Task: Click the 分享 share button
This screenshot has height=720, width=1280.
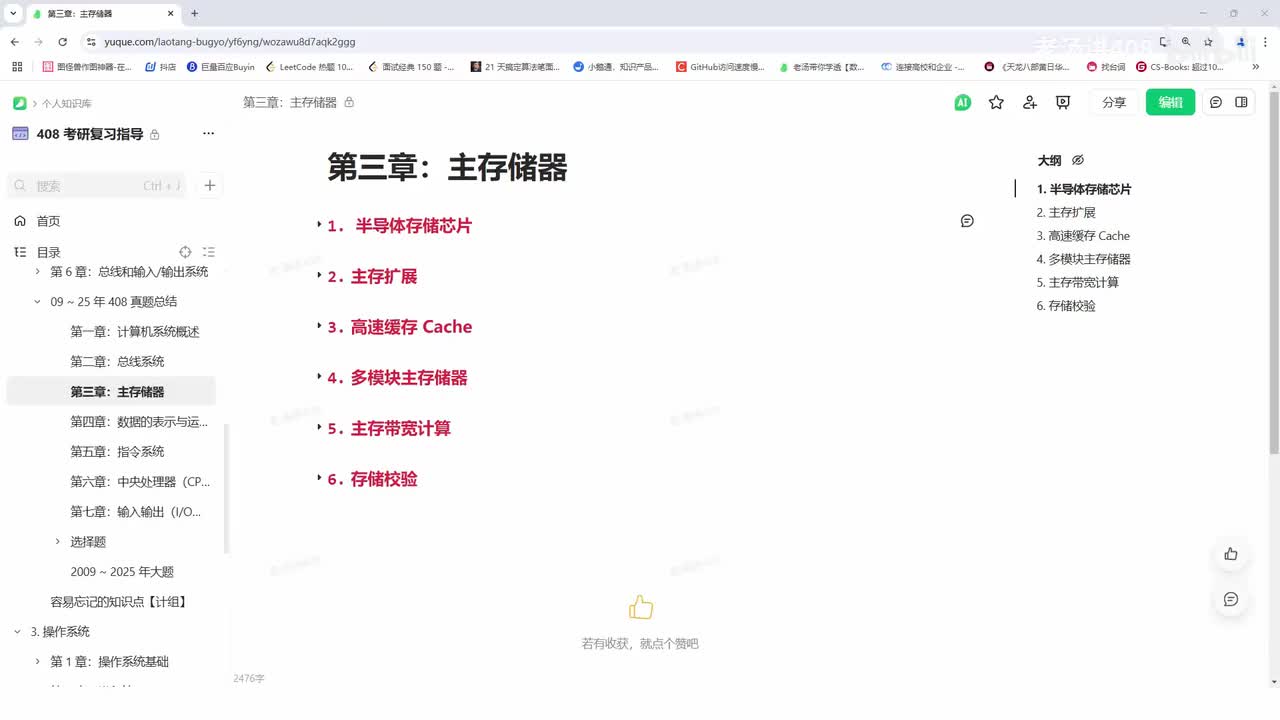Action: click(x=1114, y=102)
